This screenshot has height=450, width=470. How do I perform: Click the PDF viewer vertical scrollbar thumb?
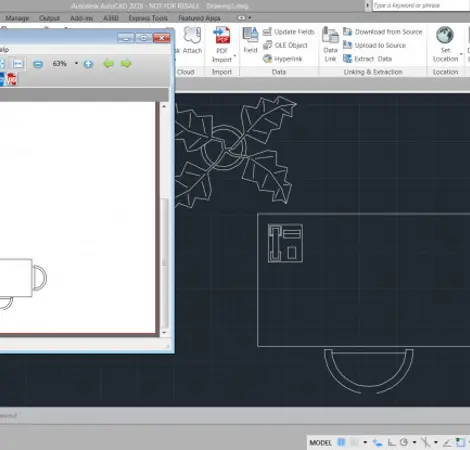click(164, 263)
